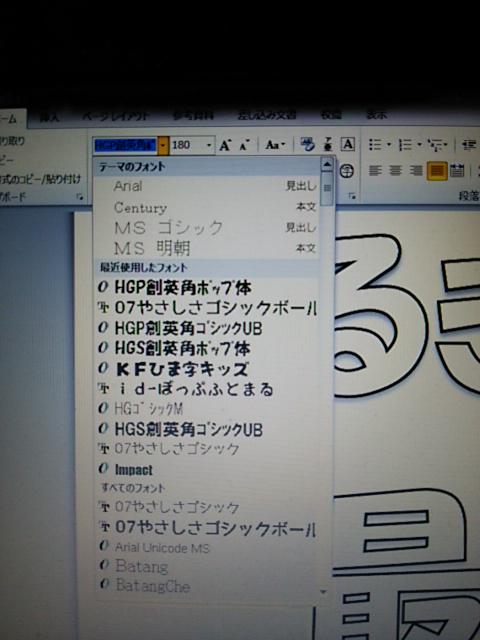Screen dimensions: 480x640
Task: Click the font list scrollbar thumb
Action: click(x=327, y=188)
